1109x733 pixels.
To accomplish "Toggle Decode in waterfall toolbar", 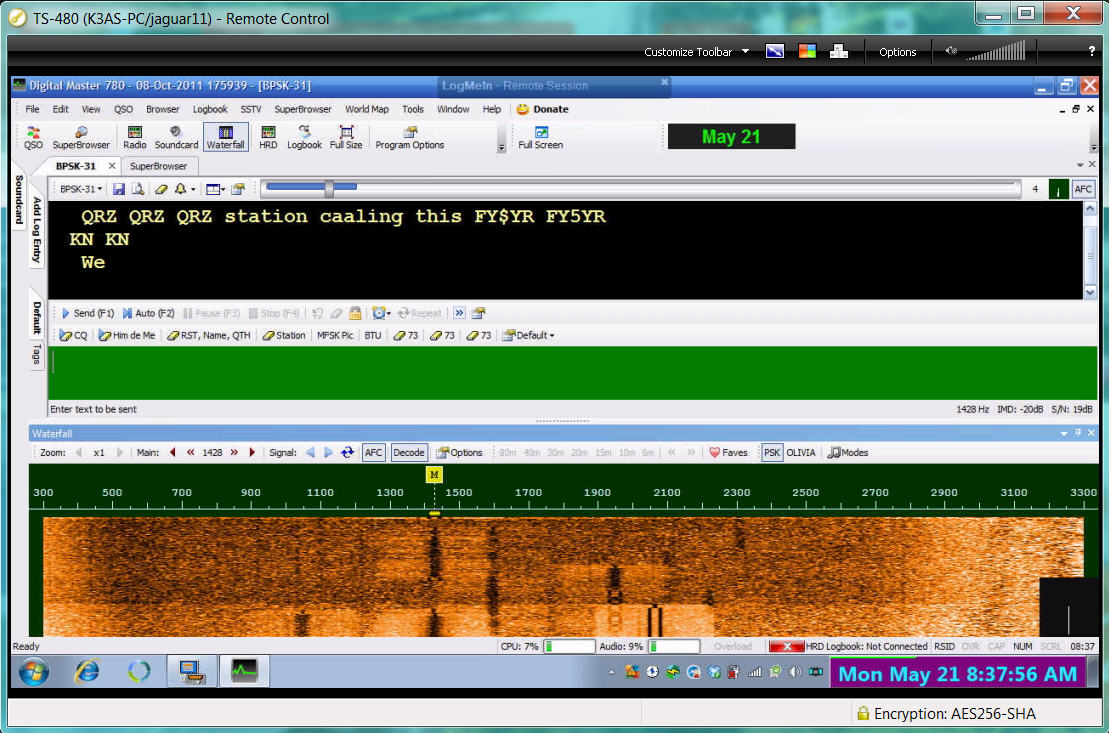I will 409,453.
